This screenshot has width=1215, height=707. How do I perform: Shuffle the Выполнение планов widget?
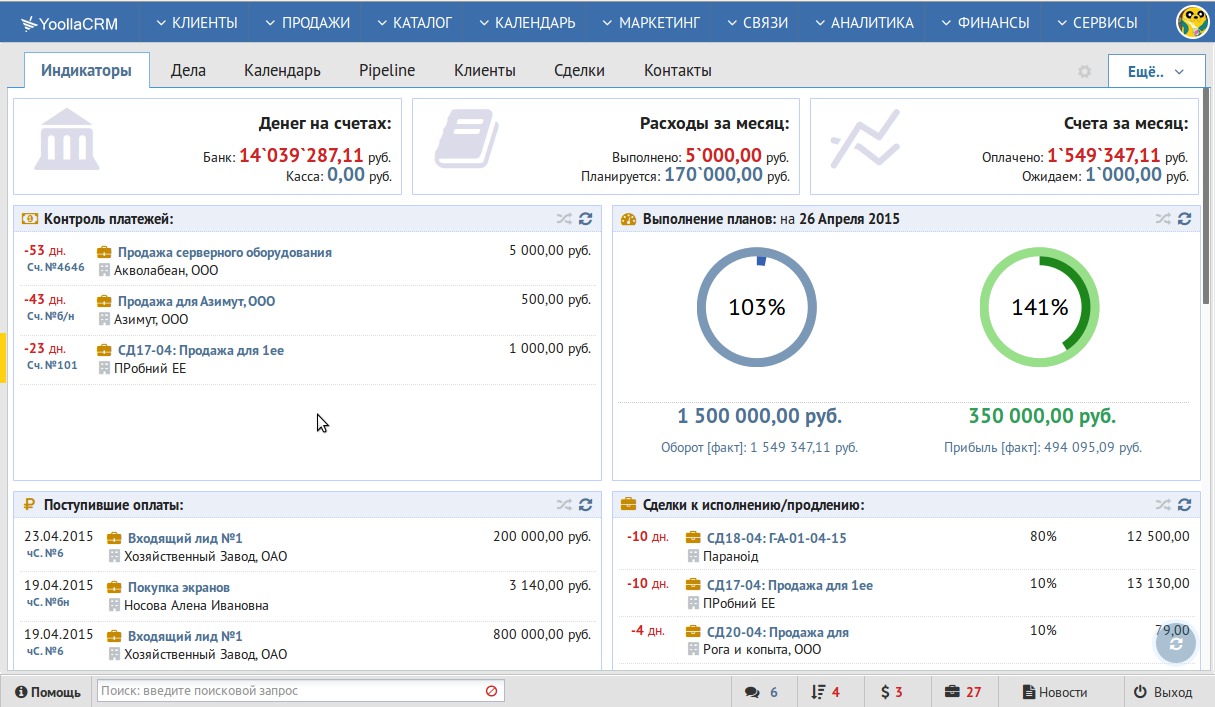(x=1163, y=219)
